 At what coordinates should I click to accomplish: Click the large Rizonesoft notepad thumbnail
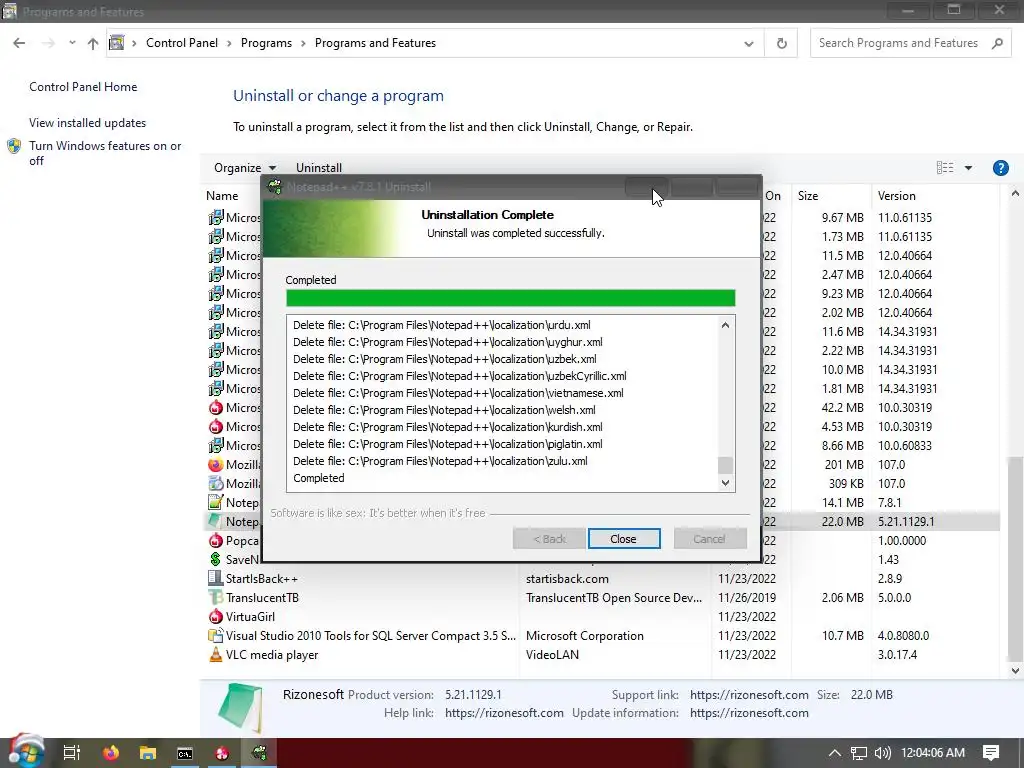pos(240,707)
